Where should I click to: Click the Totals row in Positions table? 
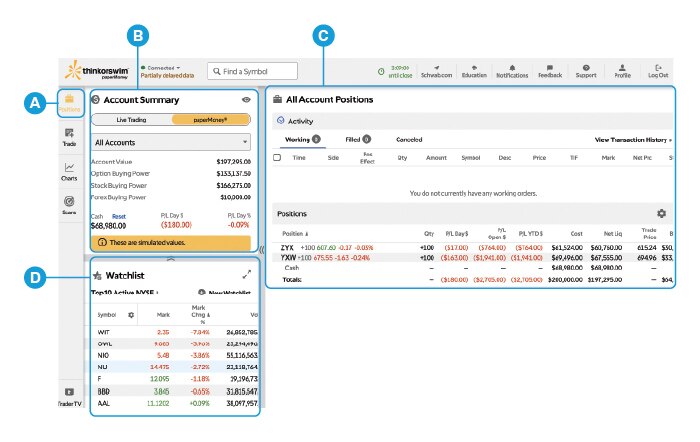pos(472,279)
